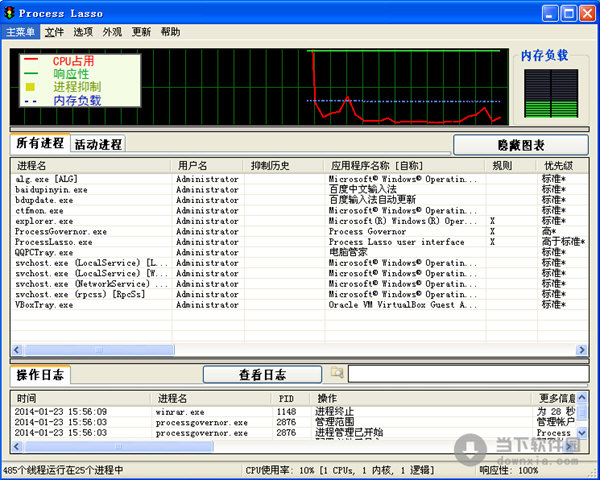Open the 帮助 menu
The image size is (600, 480).
(170, 32)
